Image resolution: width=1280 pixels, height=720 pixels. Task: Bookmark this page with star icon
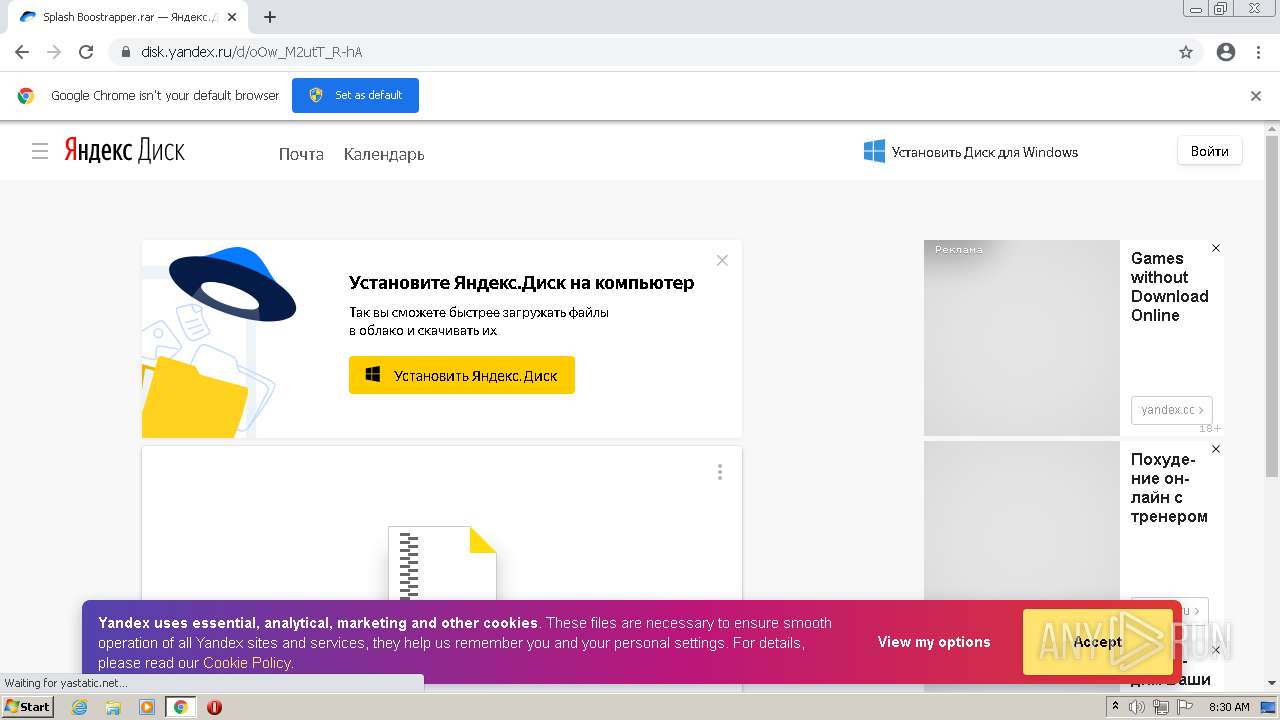tap(1186, 52)
